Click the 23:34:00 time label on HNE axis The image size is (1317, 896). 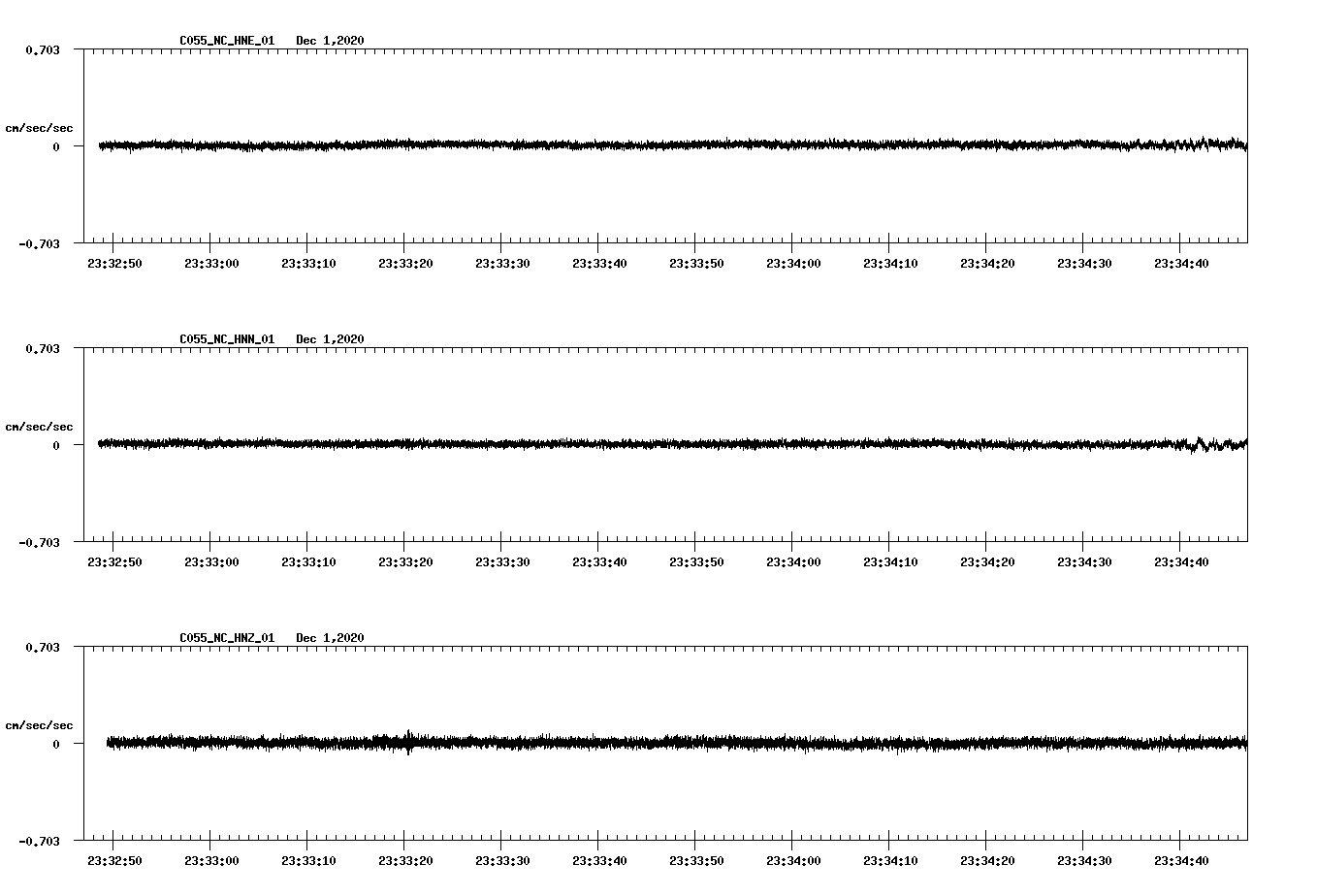[x=792, y=262]
